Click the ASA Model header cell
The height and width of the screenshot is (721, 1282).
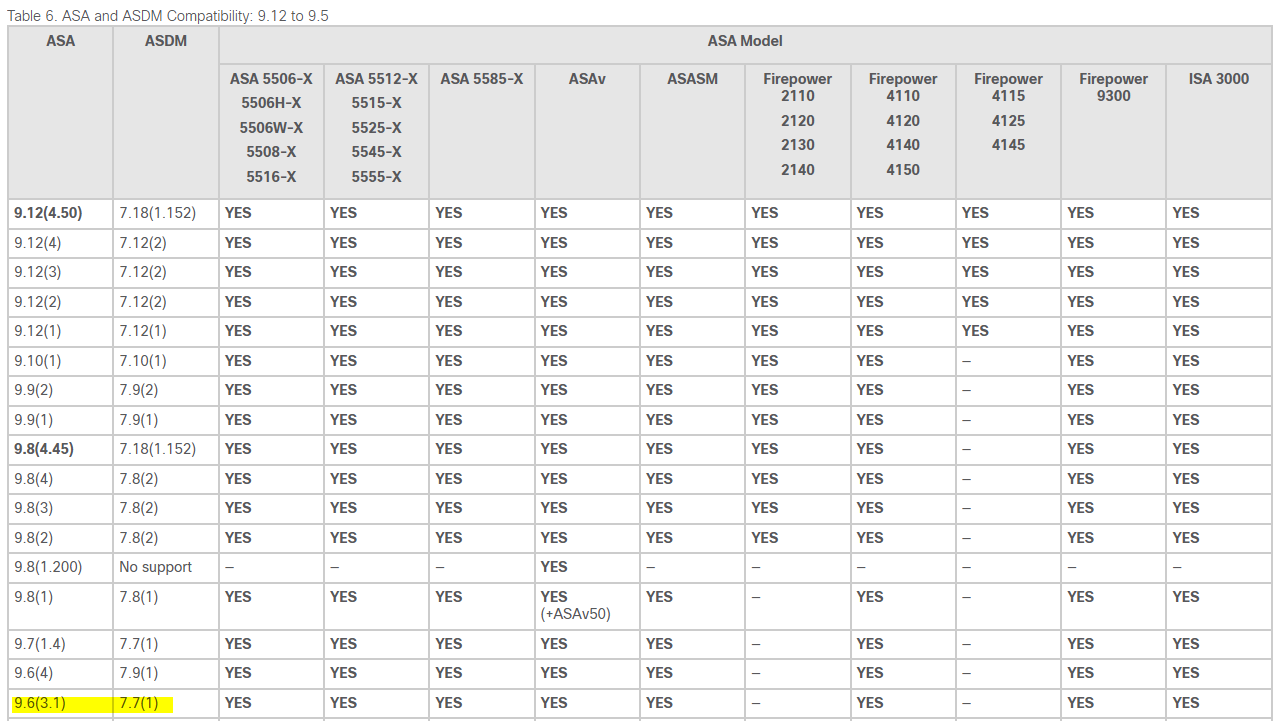click(745, 42)
